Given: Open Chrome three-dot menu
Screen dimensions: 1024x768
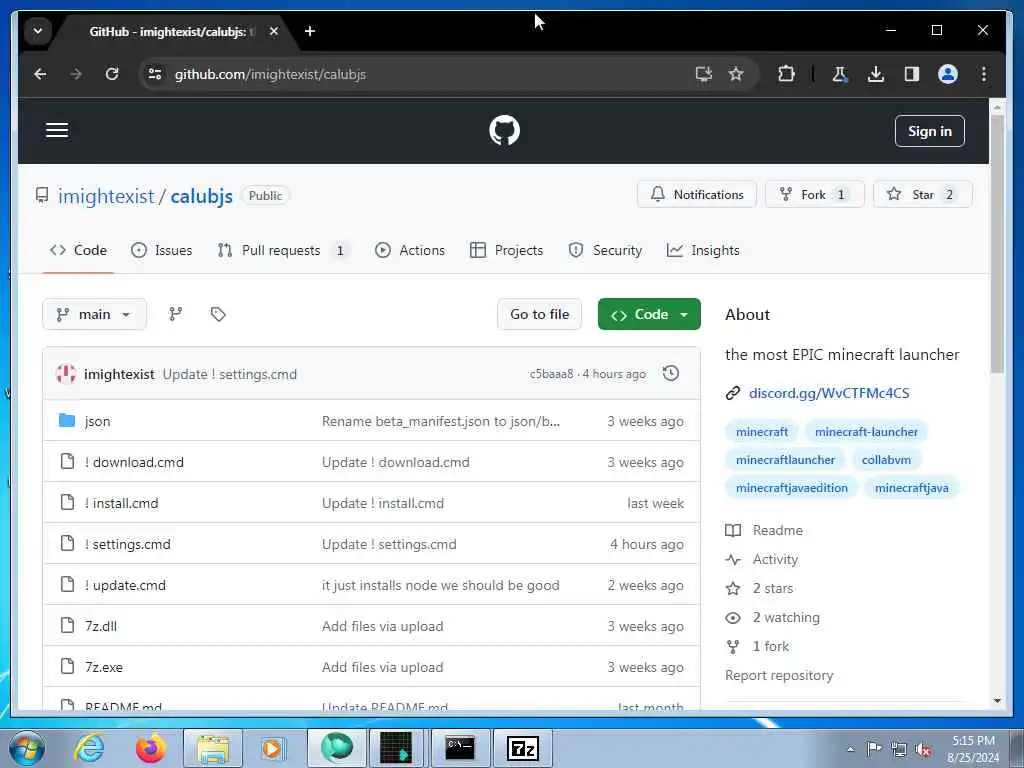Looking at the screenshot, I should tap(984, 74).
